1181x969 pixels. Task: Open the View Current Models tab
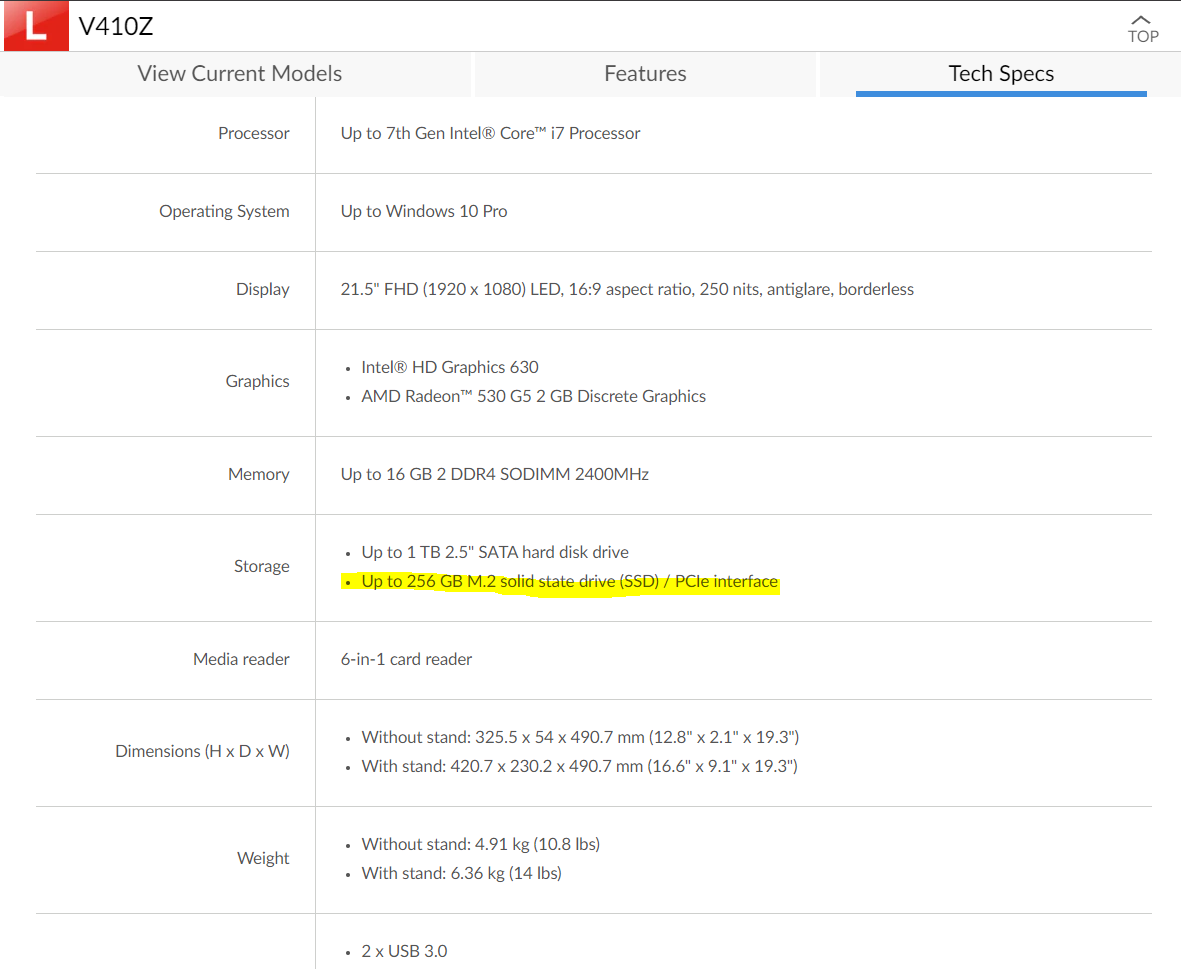tap(239, 74)
